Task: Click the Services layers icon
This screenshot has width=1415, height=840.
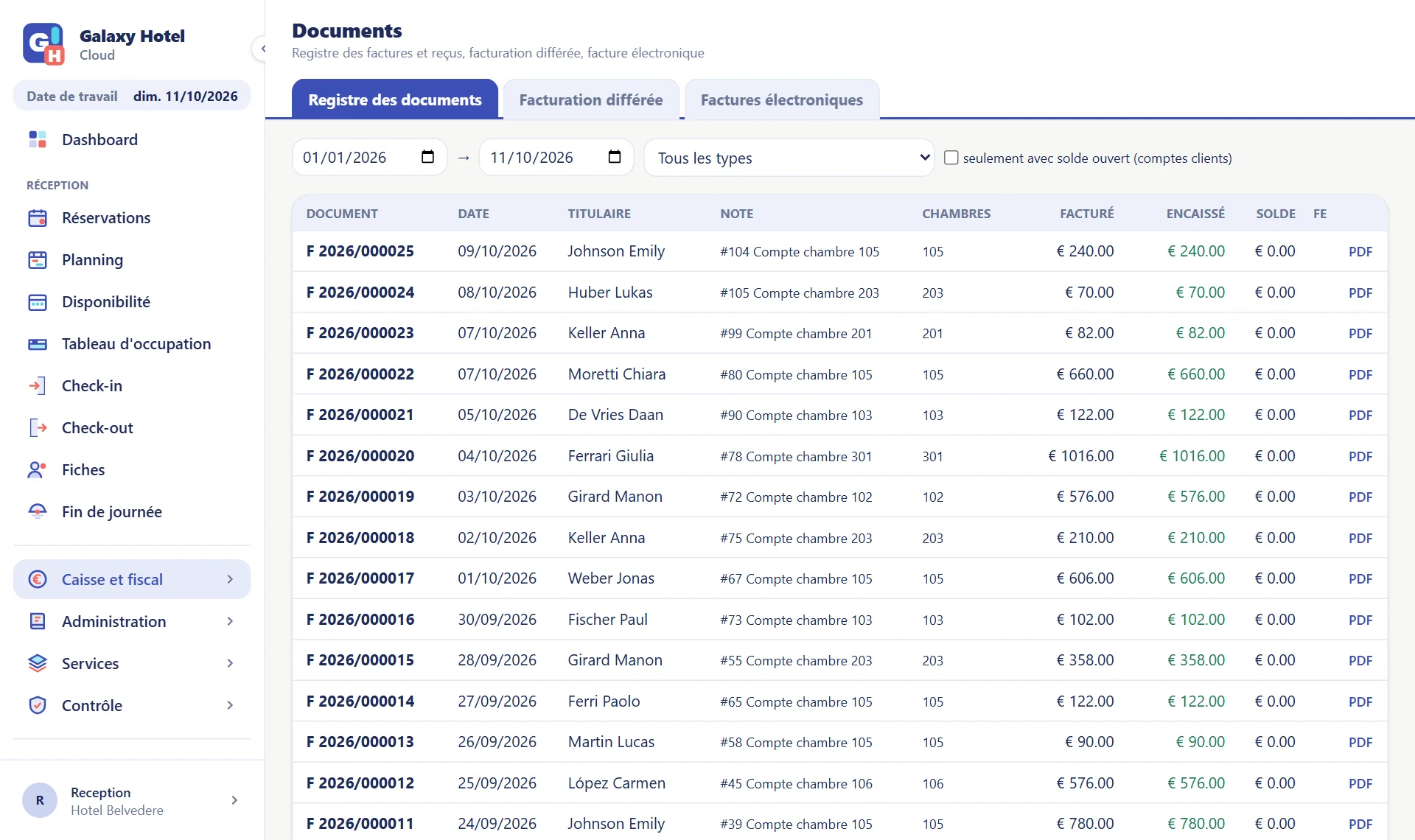Action: tap(38, 663)
